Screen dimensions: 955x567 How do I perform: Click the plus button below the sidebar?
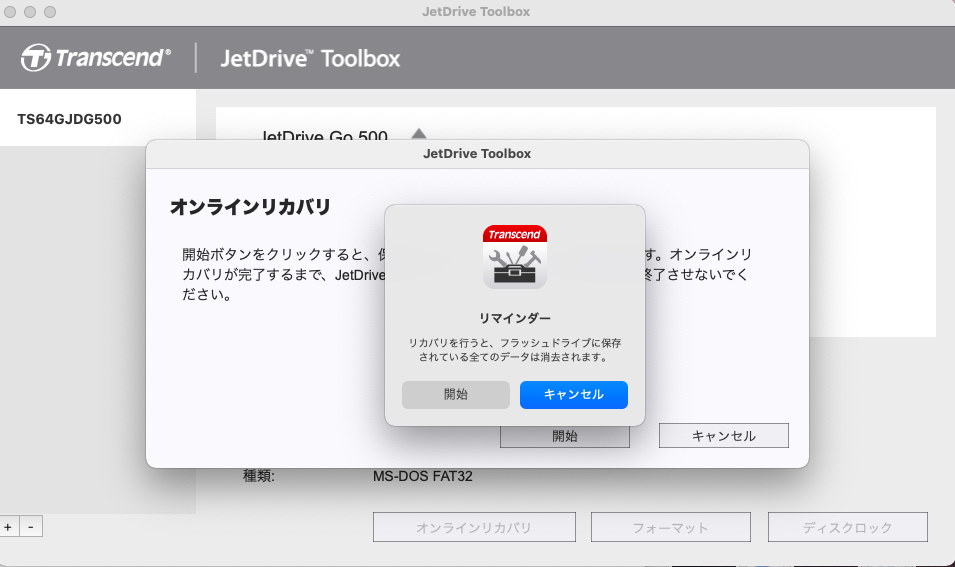pyautogui.click(x=9, y=527)
